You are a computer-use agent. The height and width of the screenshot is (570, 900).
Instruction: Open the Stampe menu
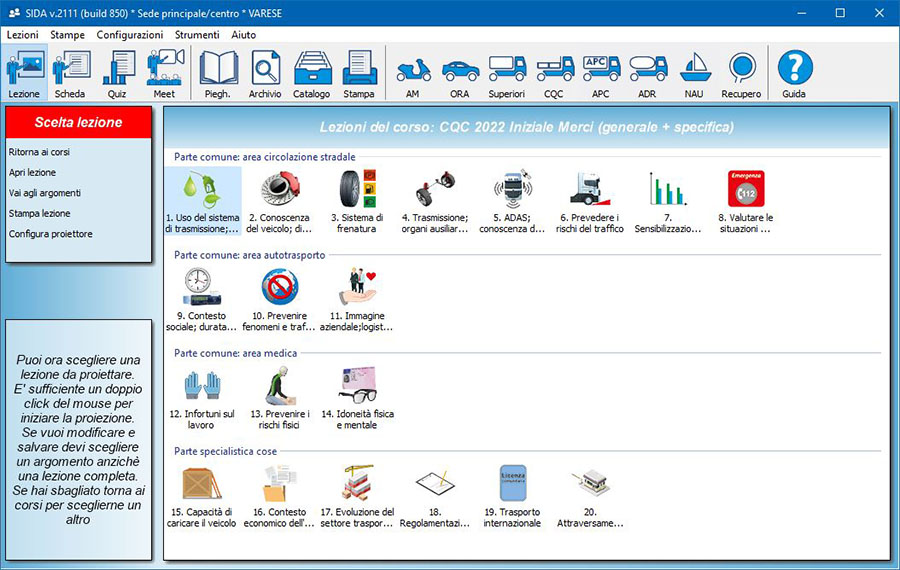tap(68, 34)
